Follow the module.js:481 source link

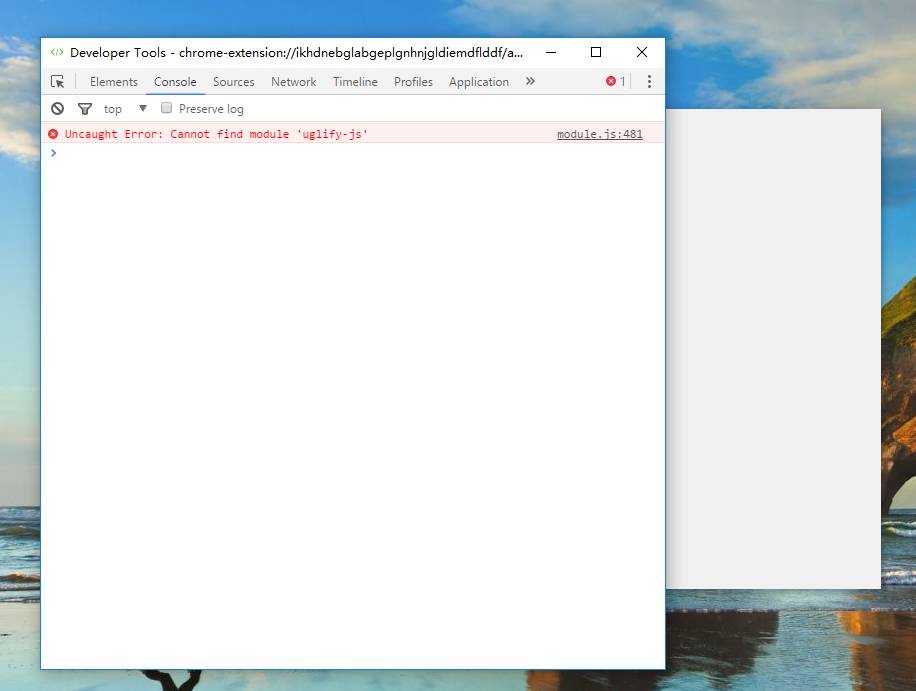[x=599, y=134]
